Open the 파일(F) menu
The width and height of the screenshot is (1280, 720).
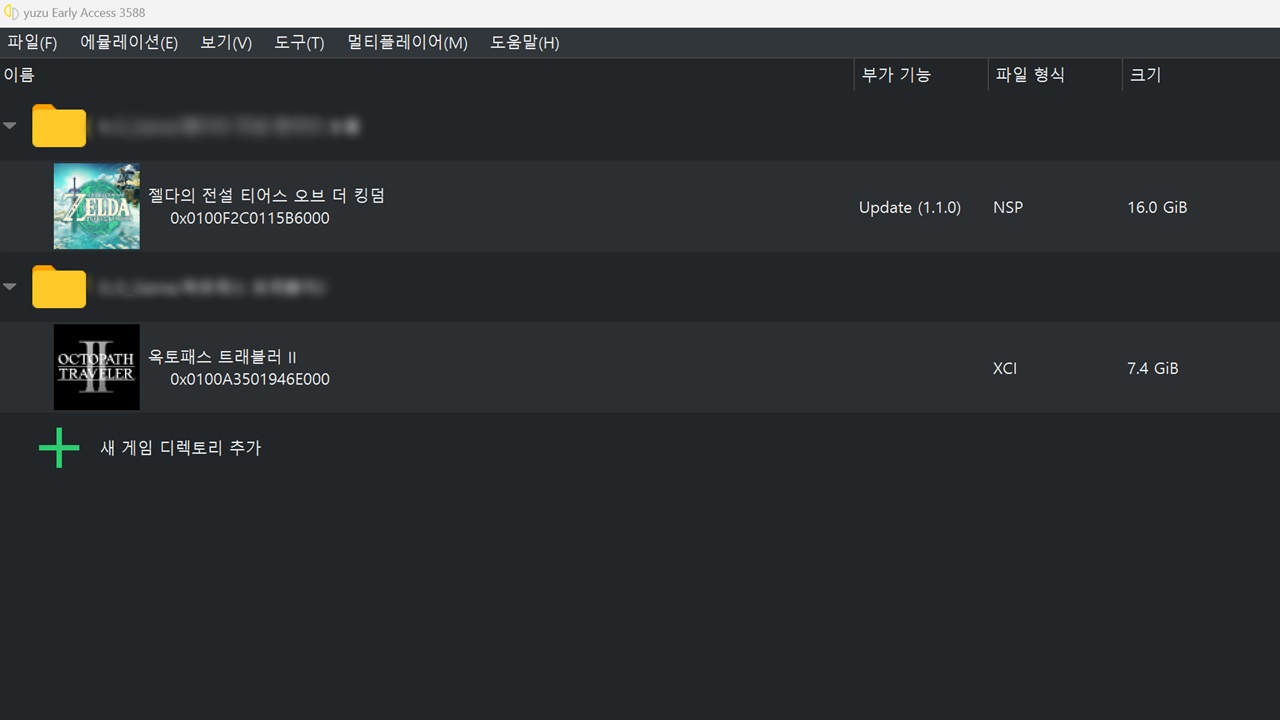coord(32,43)
